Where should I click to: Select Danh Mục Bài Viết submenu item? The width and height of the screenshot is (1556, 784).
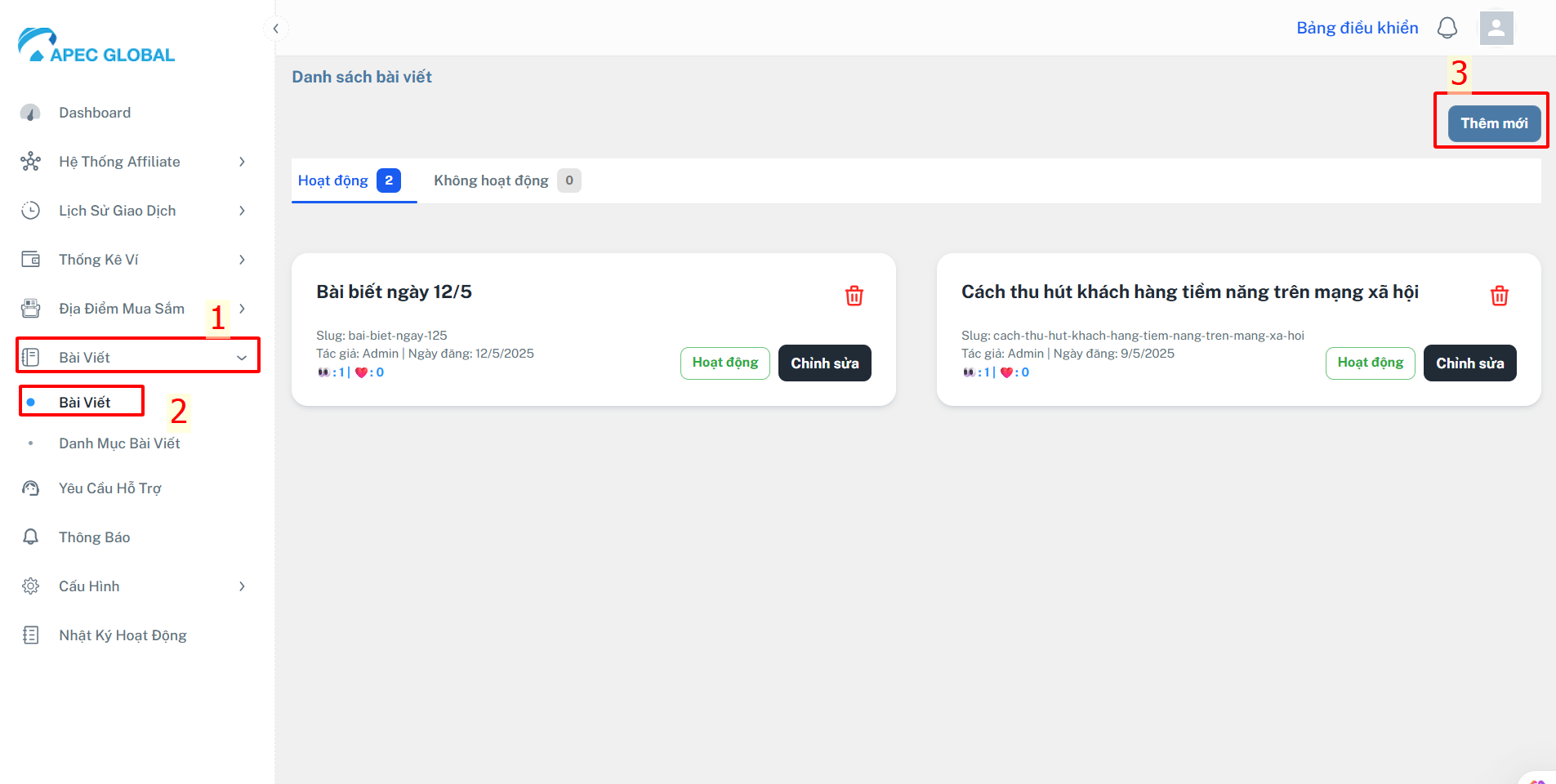pos(119,443)
